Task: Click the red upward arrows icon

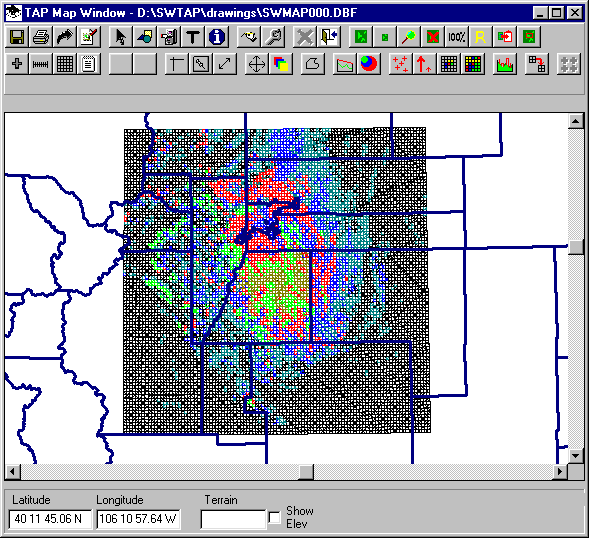Action: 424,64
